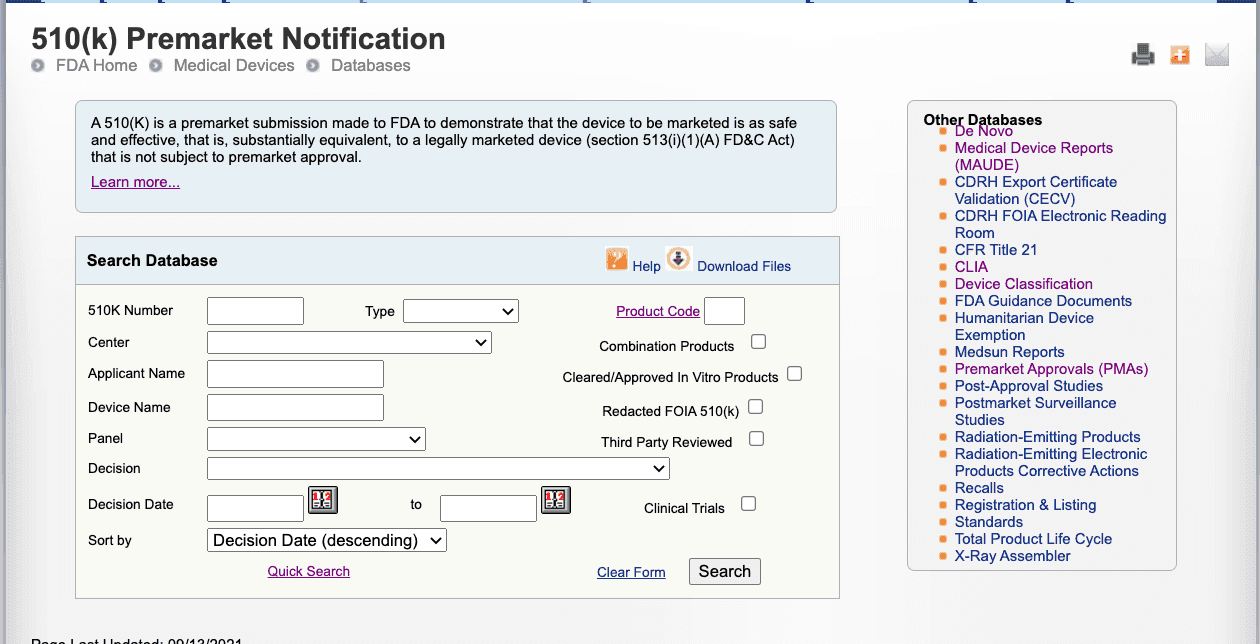Open the Recalls link
Viewport: 1260px width, 644px height.
point(979,488)
